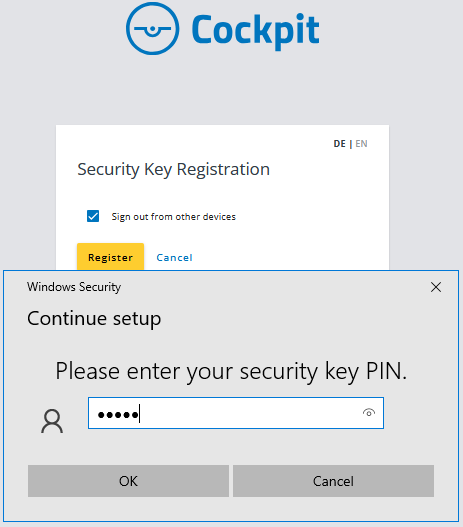Confirm the PIN with the OK button
The height and width of the screenshot is (527, 463).
[128, 481]
